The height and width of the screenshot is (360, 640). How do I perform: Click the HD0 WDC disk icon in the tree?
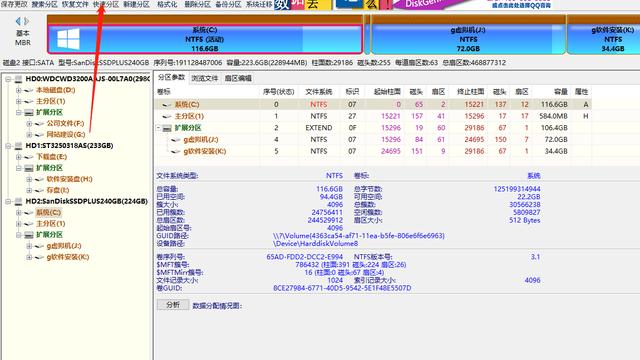point(18,79)
